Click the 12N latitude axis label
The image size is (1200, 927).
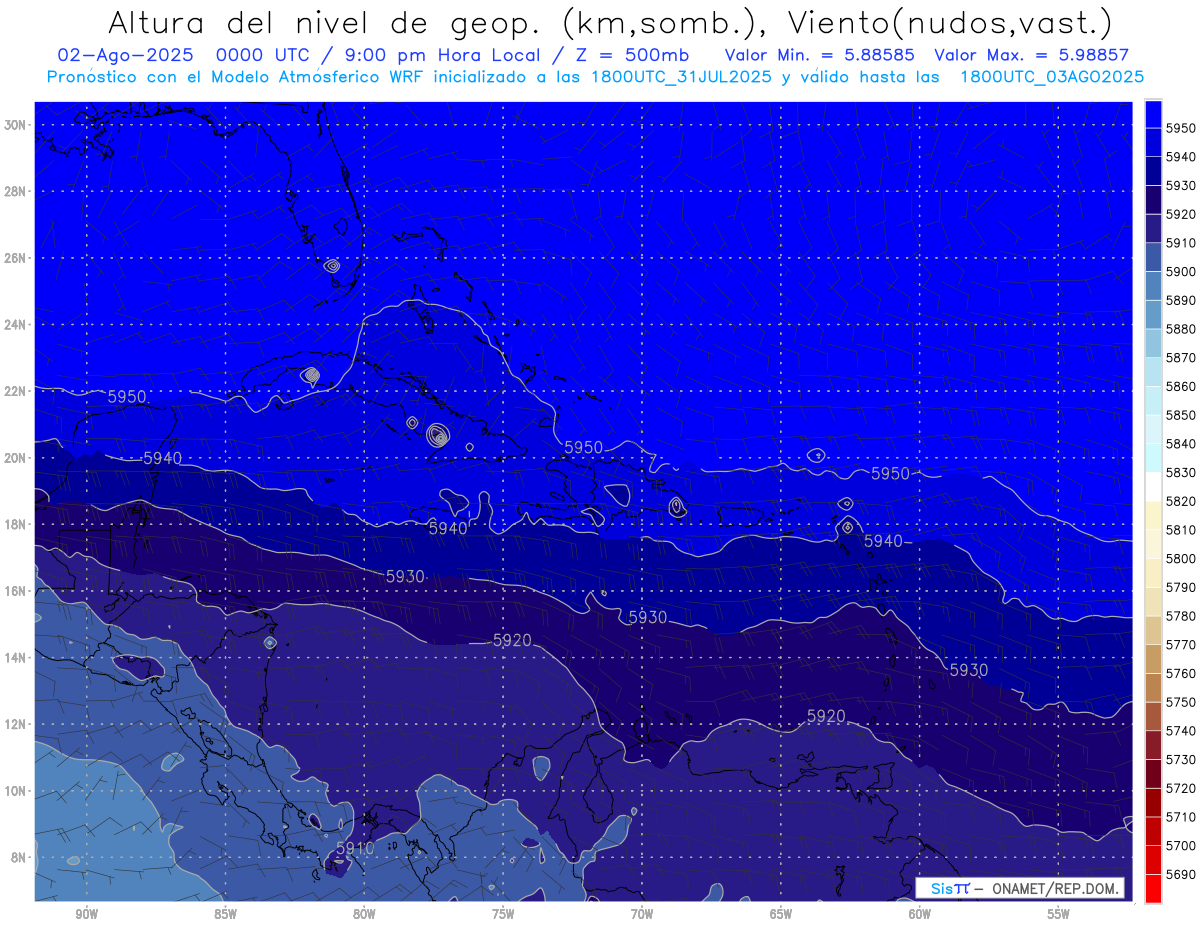[15, 724]
